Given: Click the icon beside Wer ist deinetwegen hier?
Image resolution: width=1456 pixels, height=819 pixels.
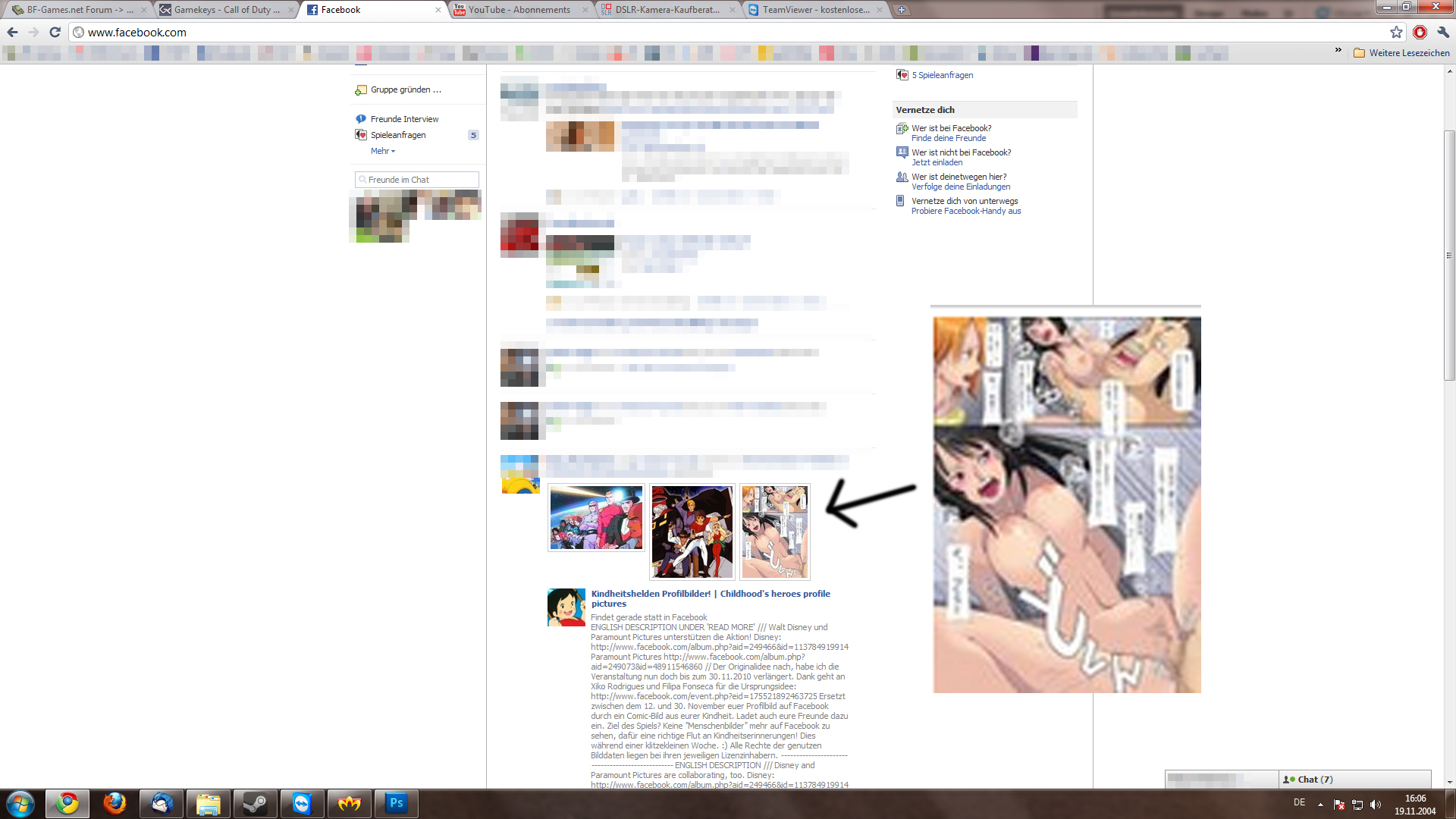Looking at the screenshot, I should pyautogui.click(x=902, y=177).
